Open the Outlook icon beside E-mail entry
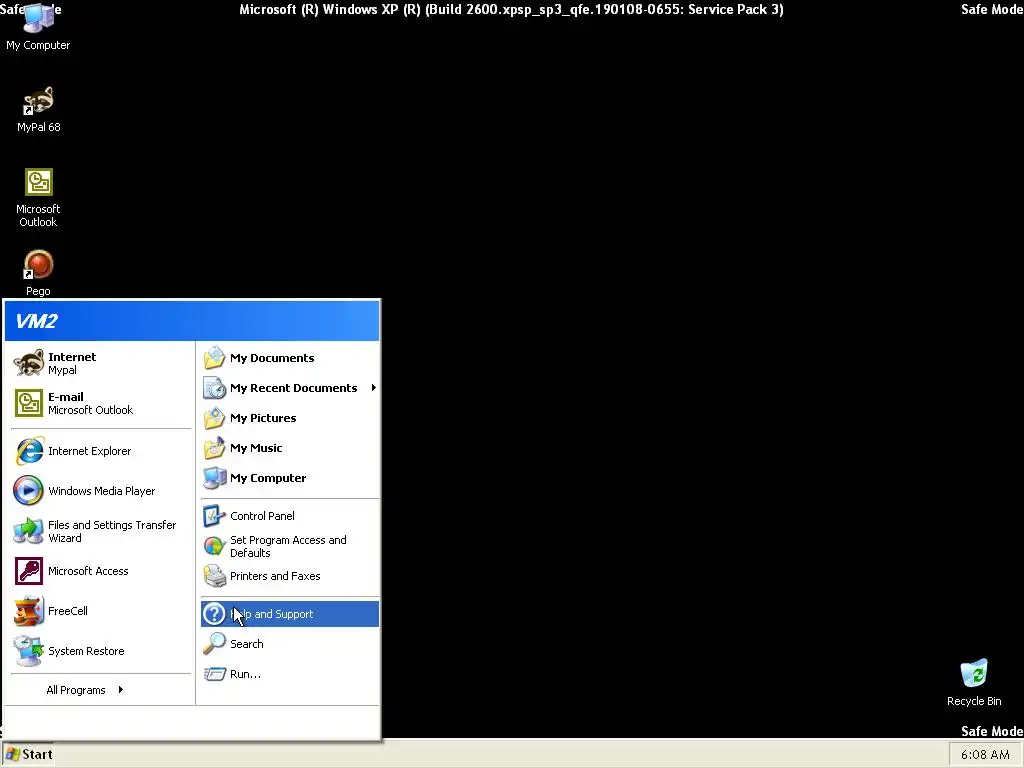1024x768 pixels. tap(29, 403)
